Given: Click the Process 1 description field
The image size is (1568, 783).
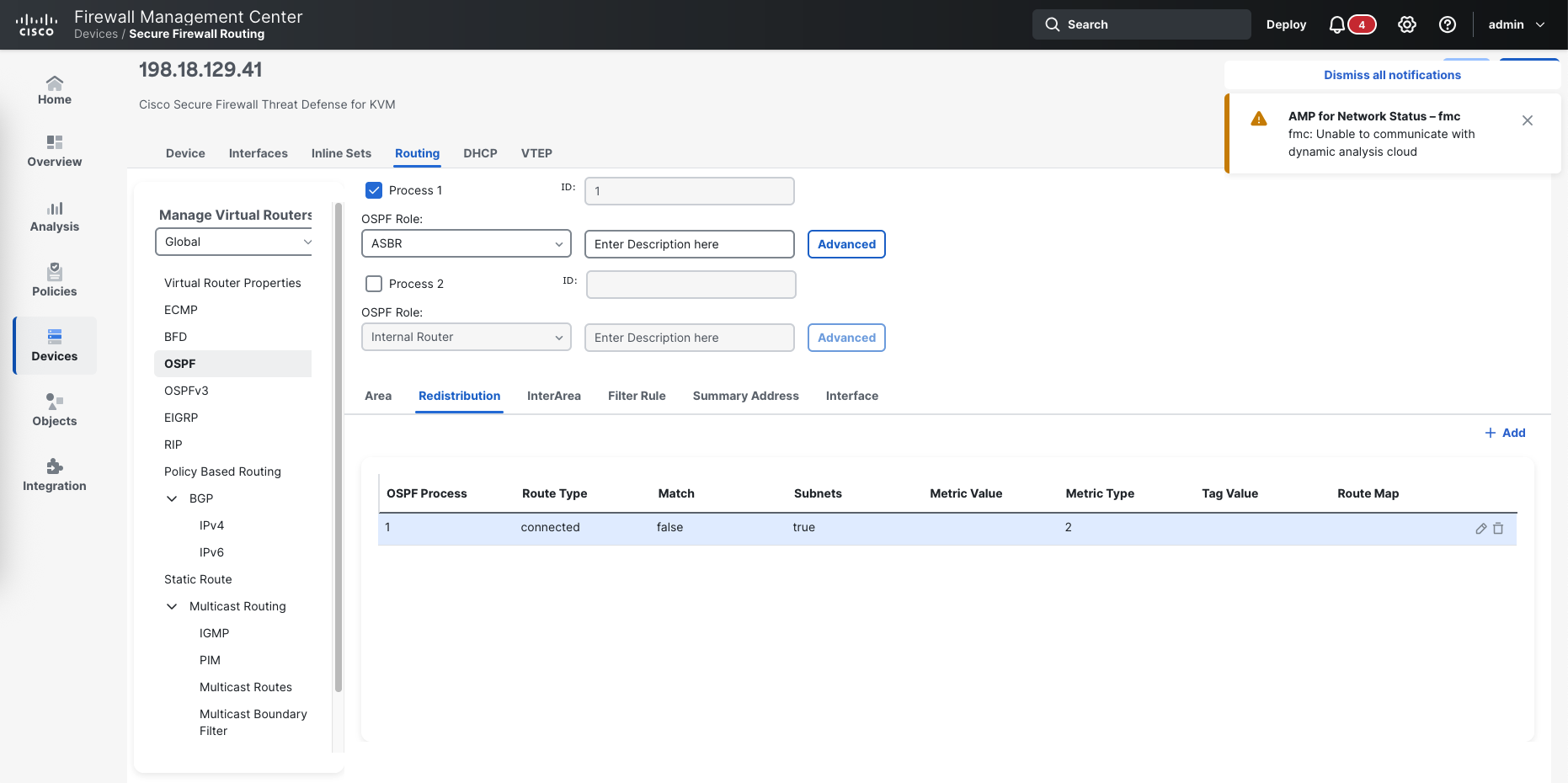Looking at the screenshot, I should pos(689,244).
